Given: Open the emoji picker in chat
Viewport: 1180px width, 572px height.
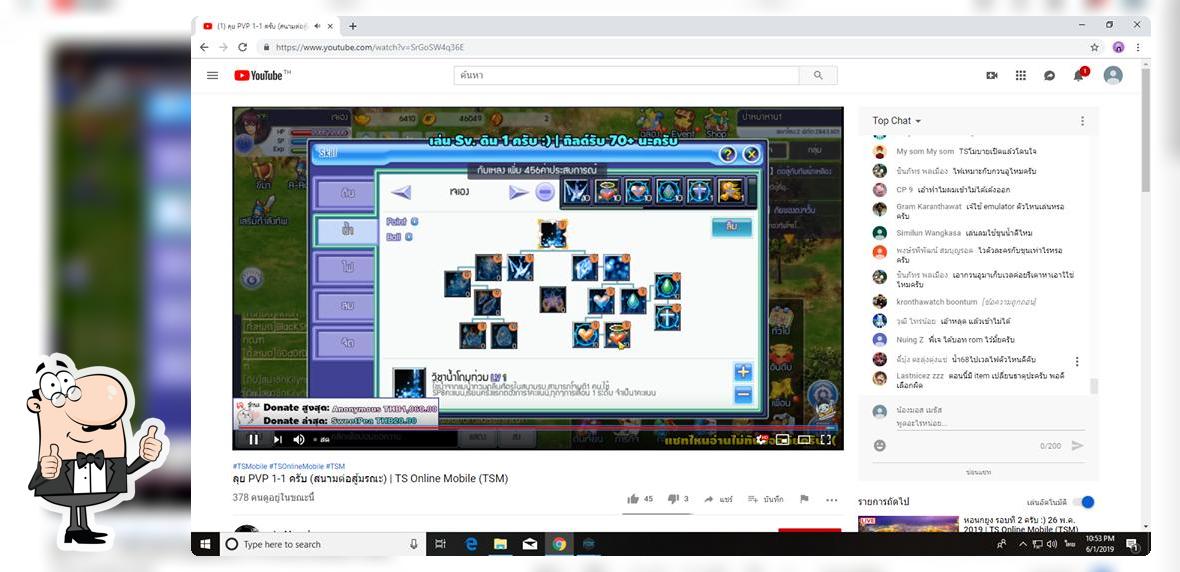Looking at the screenshot, I should click(880, 446).
